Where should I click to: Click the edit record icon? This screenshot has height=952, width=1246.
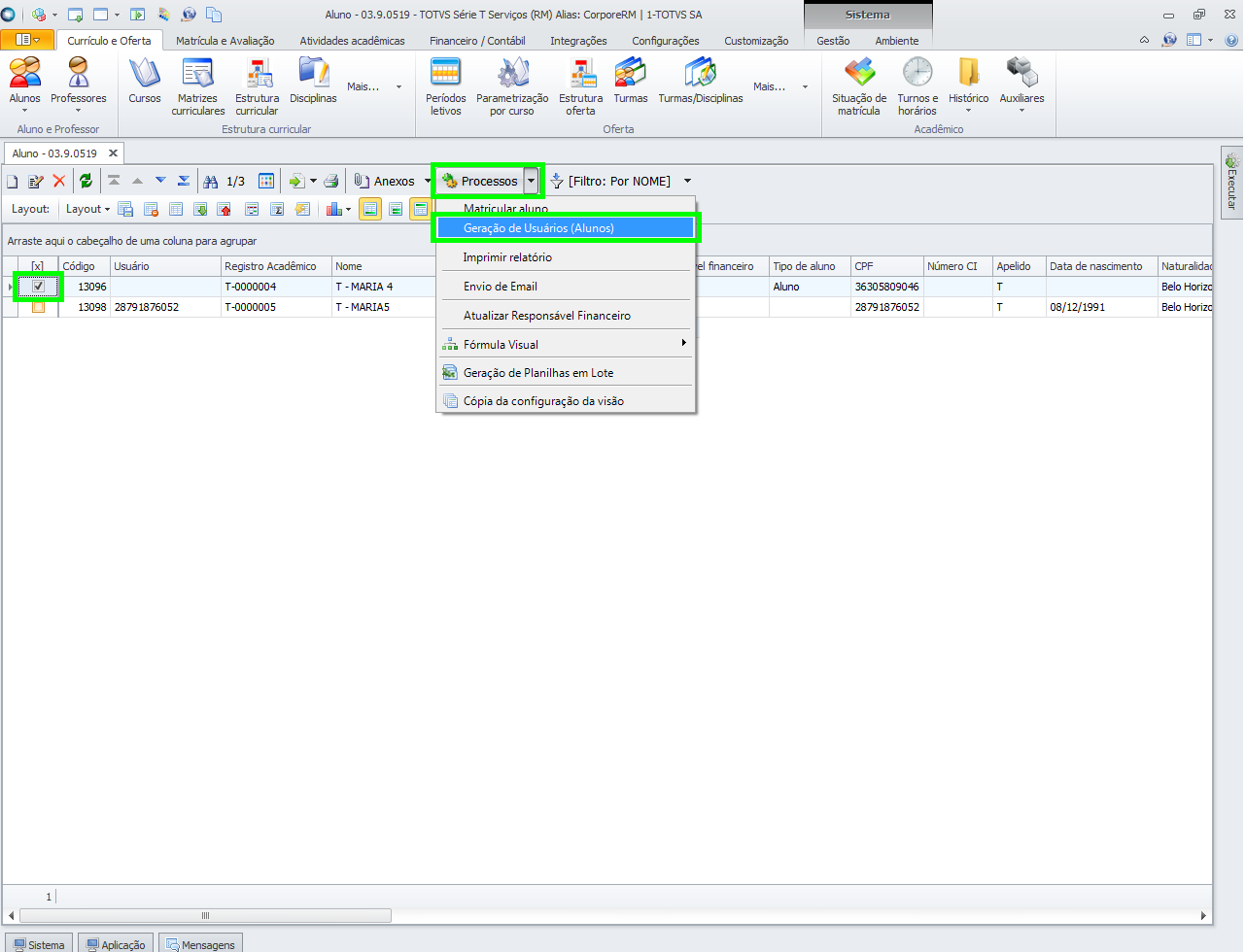pos(36,182)
